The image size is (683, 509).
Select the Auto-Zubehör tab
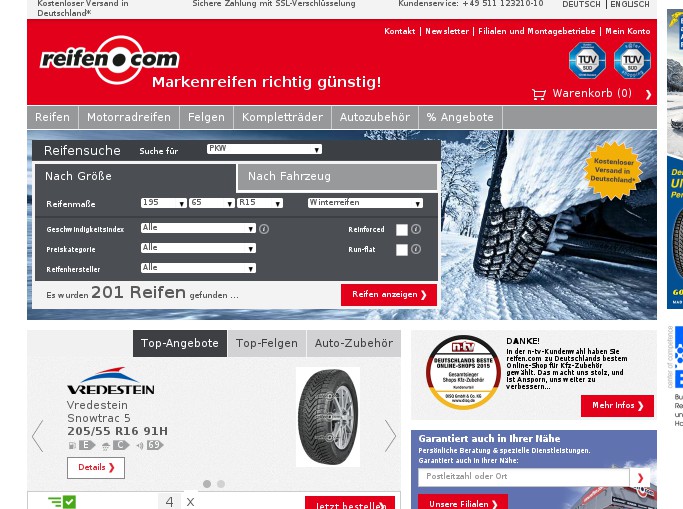354,344
